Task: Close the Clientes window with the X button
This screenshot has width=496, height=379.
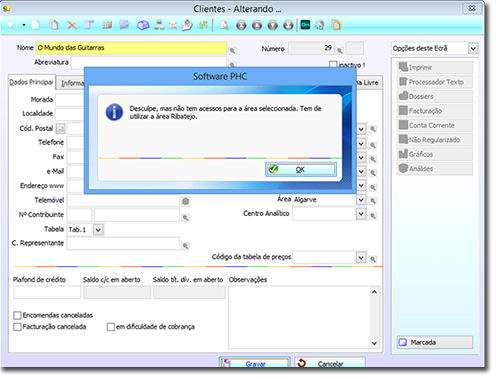Action: pos(472,8)
